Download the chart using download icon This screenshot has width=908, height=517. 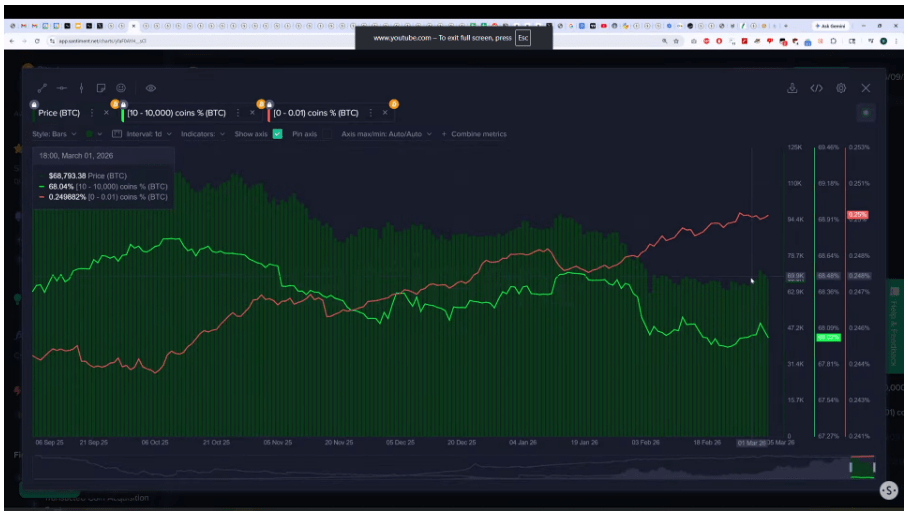[x=792, y=88]
